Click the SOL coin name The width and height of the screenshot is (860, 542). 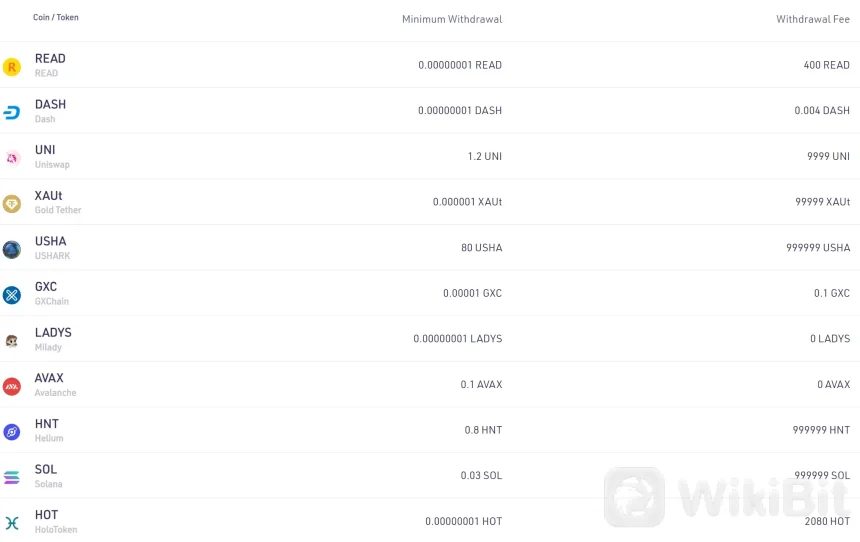coord(46,469)
